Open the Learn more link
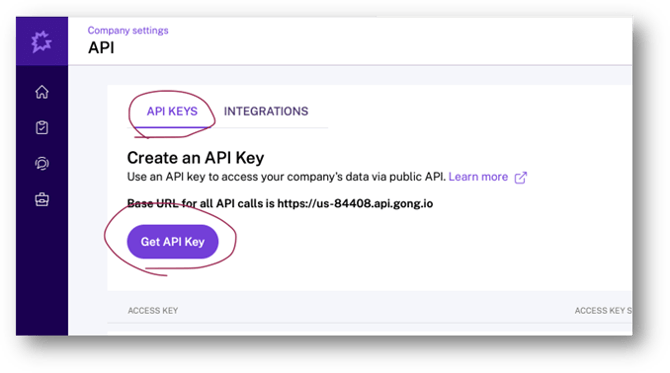Screen dimensions: 670x373 tap(478, 177)
